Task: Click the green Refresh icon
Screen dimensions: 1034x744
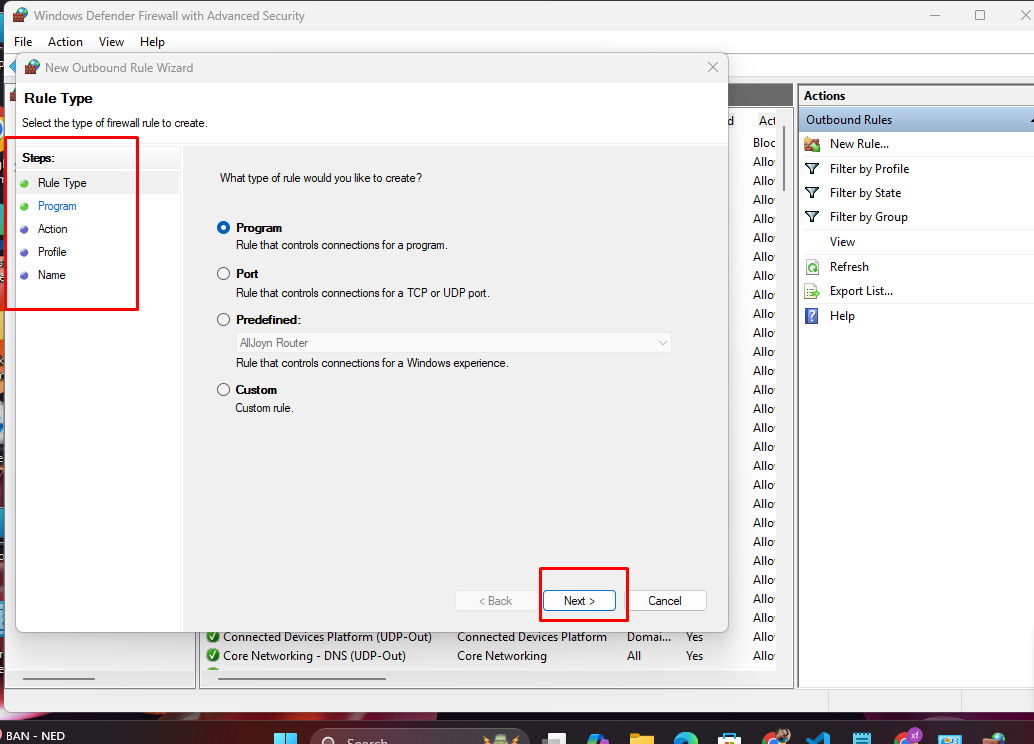Action: [x=812, y=267]
